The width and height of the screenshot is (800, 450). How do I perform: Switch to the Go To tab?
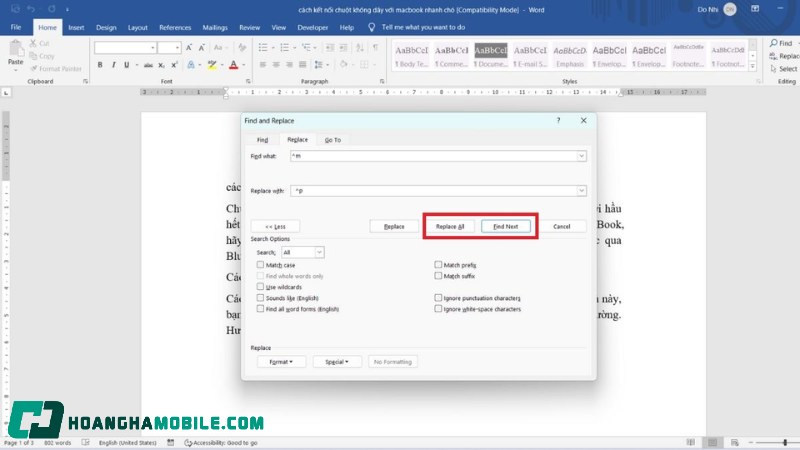click(x=332, y=140)
